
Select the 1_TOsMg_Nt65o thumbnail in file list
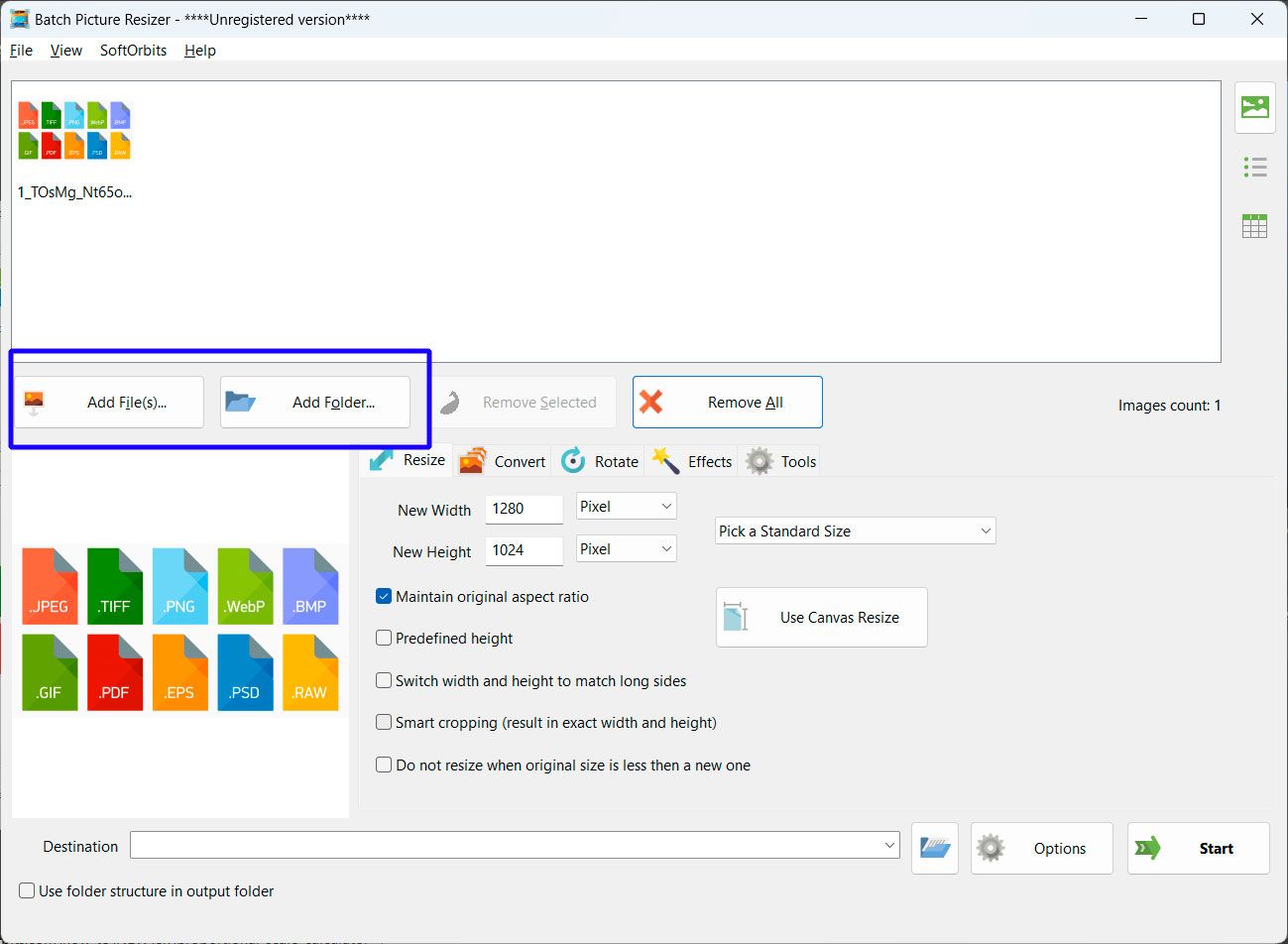coord(74,149)
